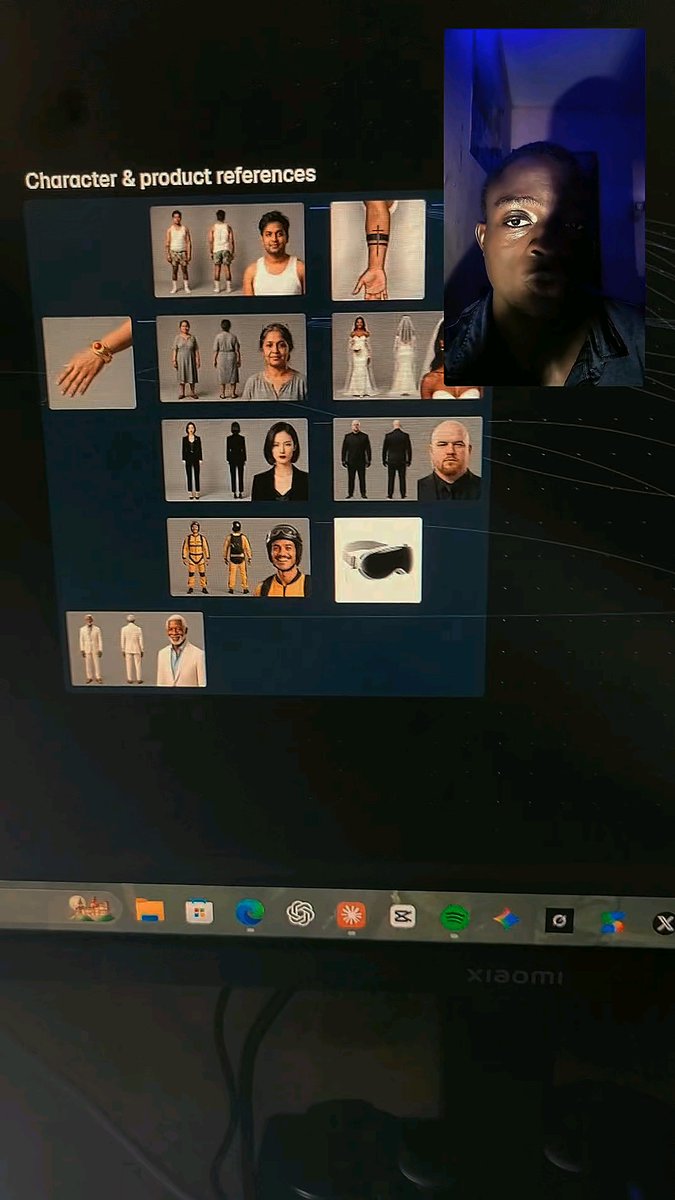Click the castle search highlight icon
This screenshot has height=1200, width=675.
(89, 907)
